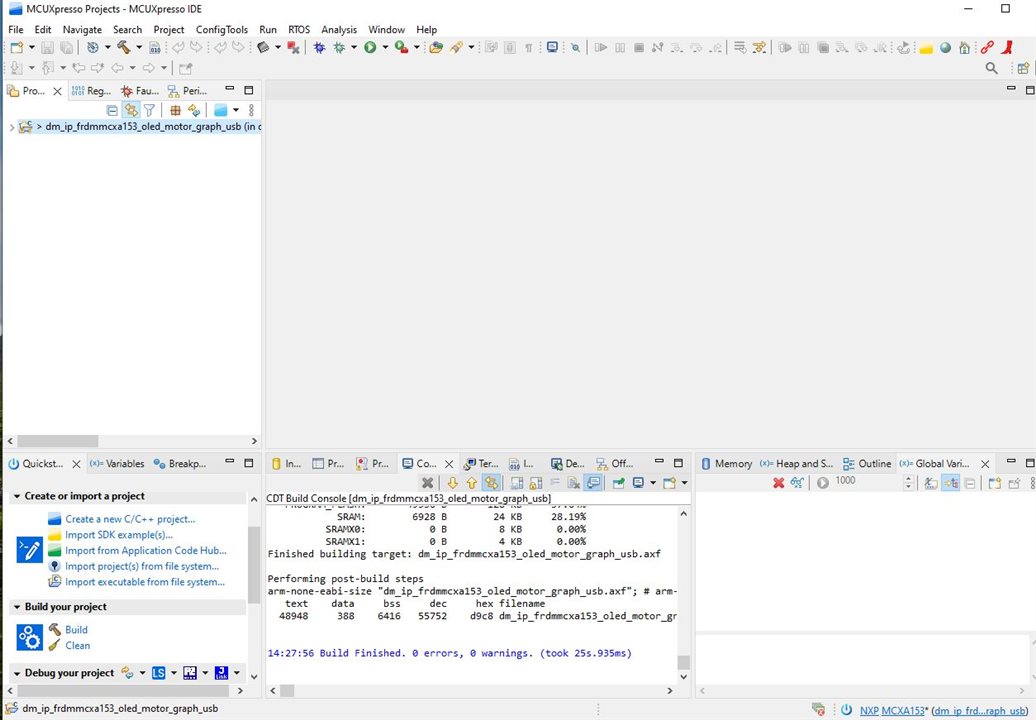Click the Save icon in the toolbar
This screenshot has height=720, width=1036.
47,47
